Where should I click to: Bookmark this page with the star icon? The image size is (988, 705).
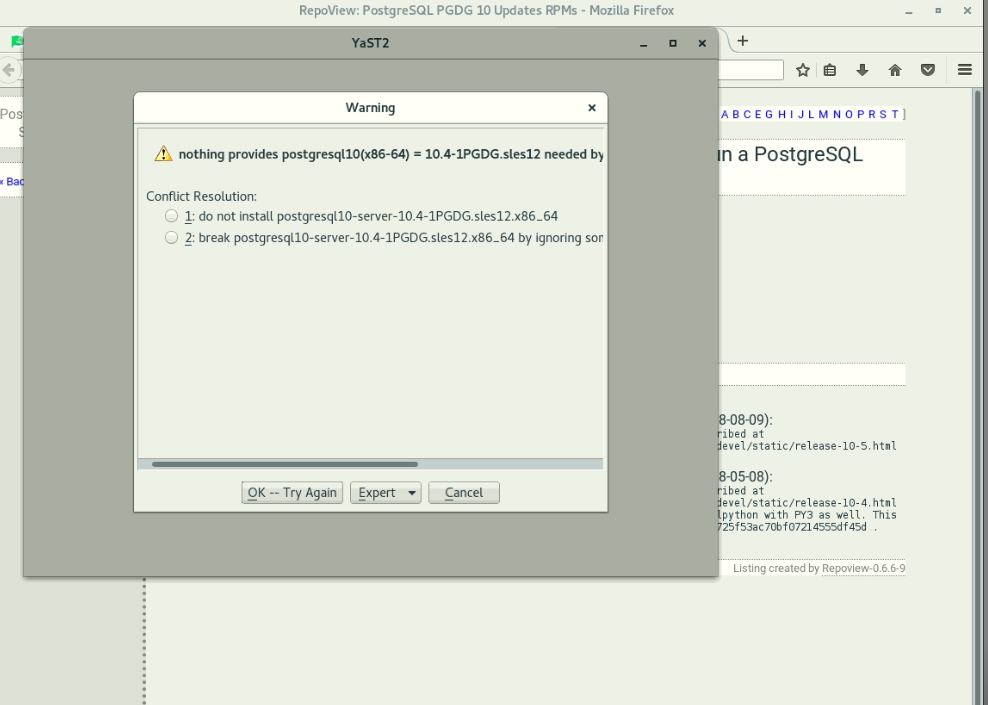point(803,70)
